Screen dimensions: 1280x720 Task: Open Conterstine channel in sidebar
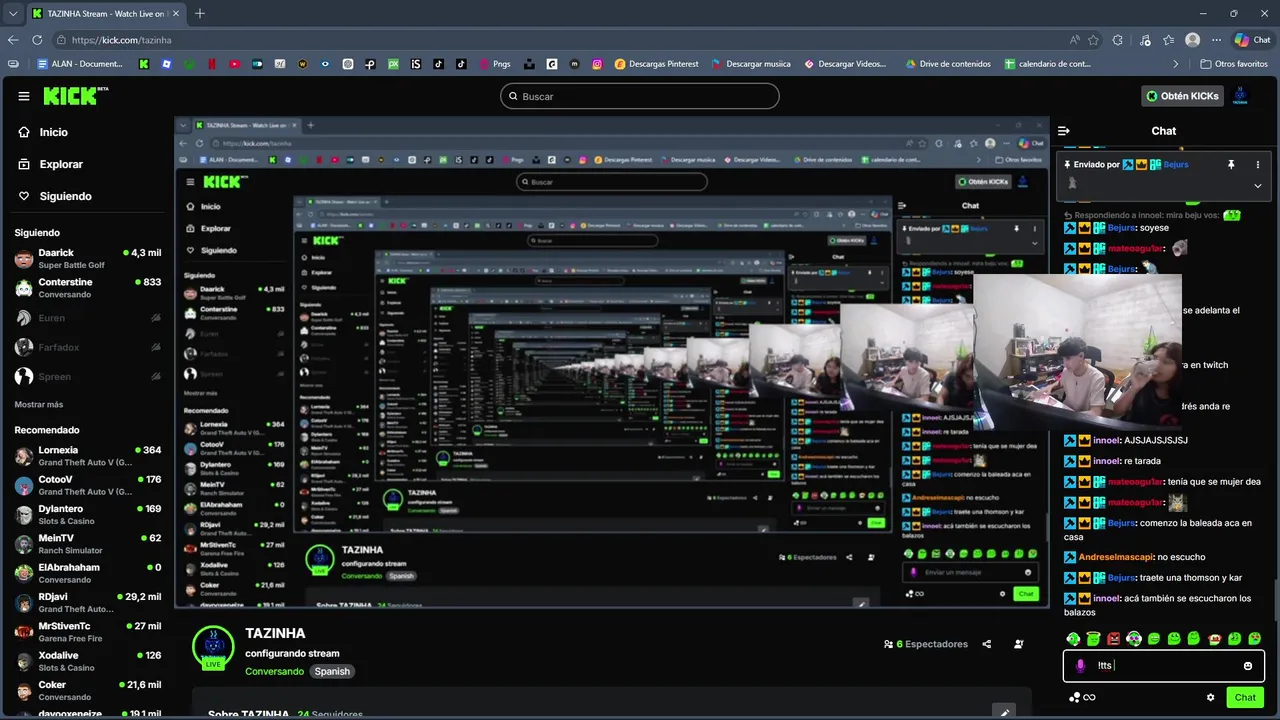click(87, 288)
